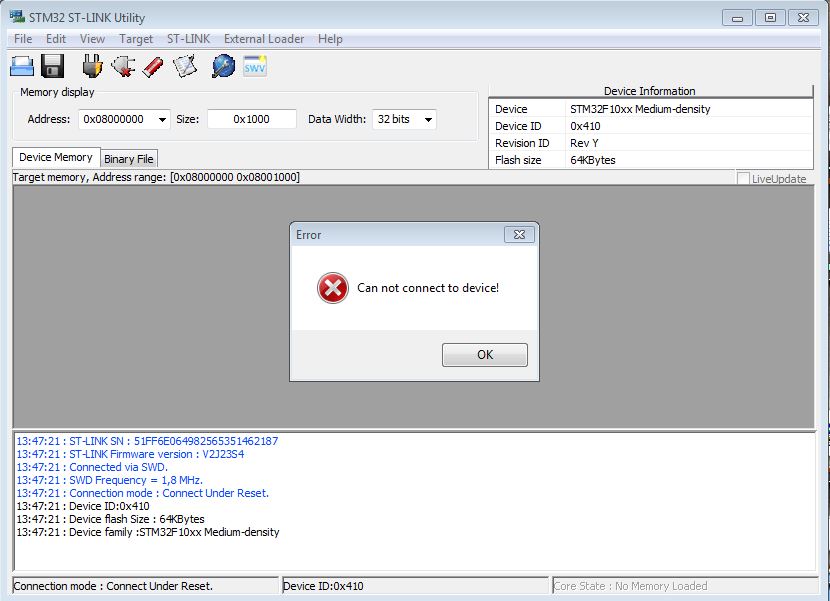The image size is (830, 601).
Task: Click the log line 'ST-LINK SN : 51FF6E...'
Action: (147, 441)
